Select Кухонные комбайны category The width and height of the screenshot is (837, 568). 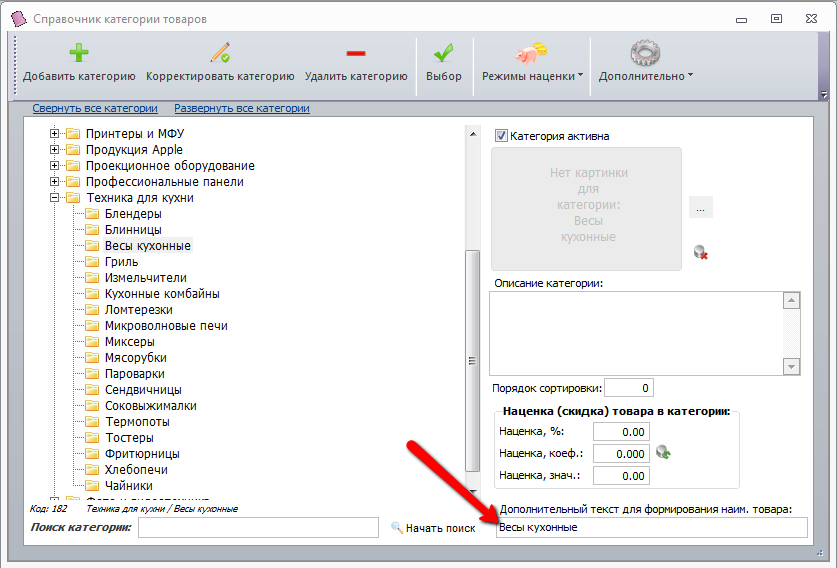pyautogui.click(x=162, y=294)
